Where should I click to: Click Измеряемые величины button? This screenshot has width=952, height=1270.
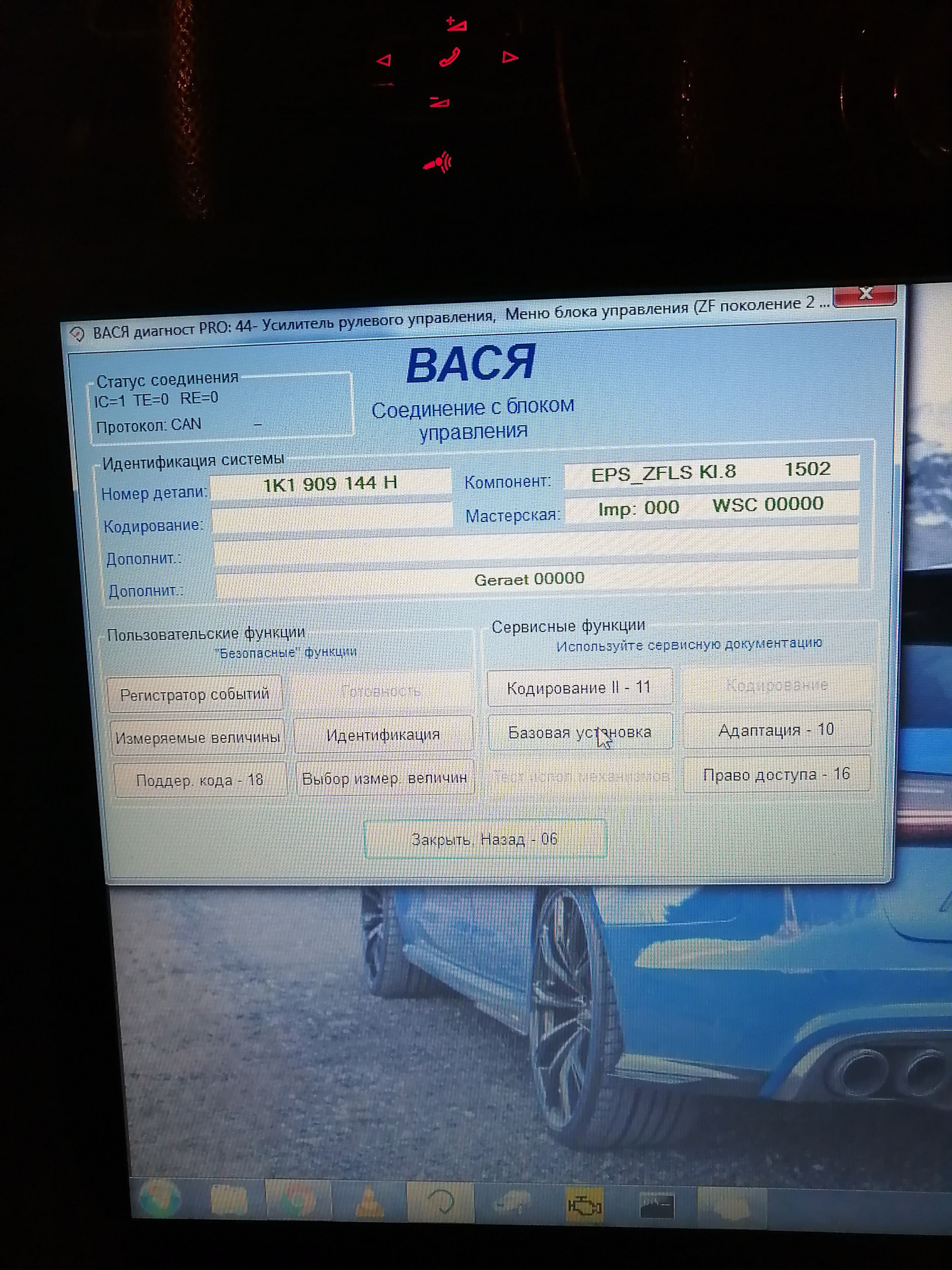pyautogui.click(x=198, y=738)
